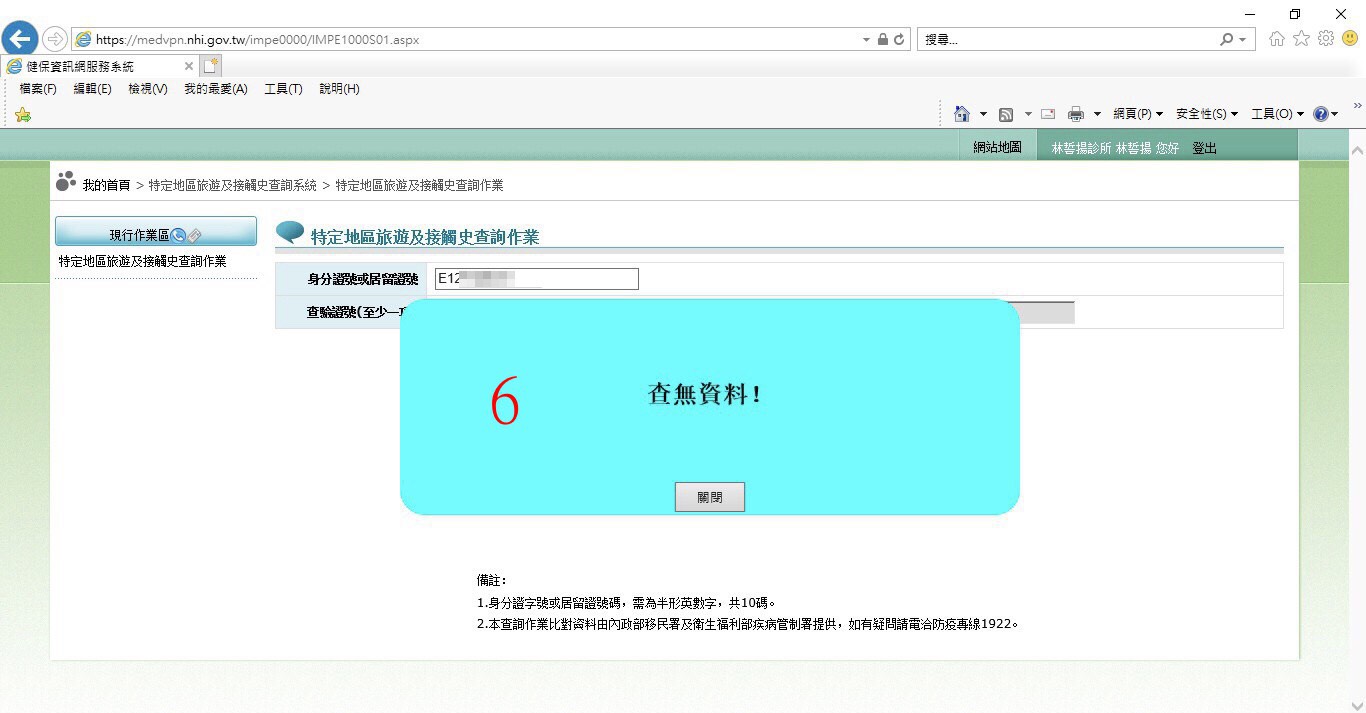Screen dimensions: 1366x713
Task: Close the 健保資訊網服務系統 tab
Action: [188, 66]
